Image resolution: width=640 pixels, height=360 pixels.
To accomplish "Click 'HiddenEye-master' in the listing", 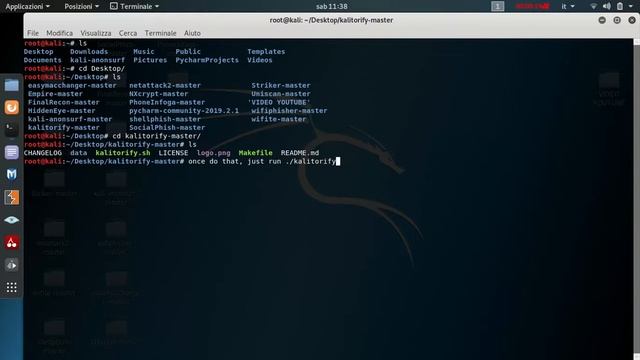I will (61, 111).
